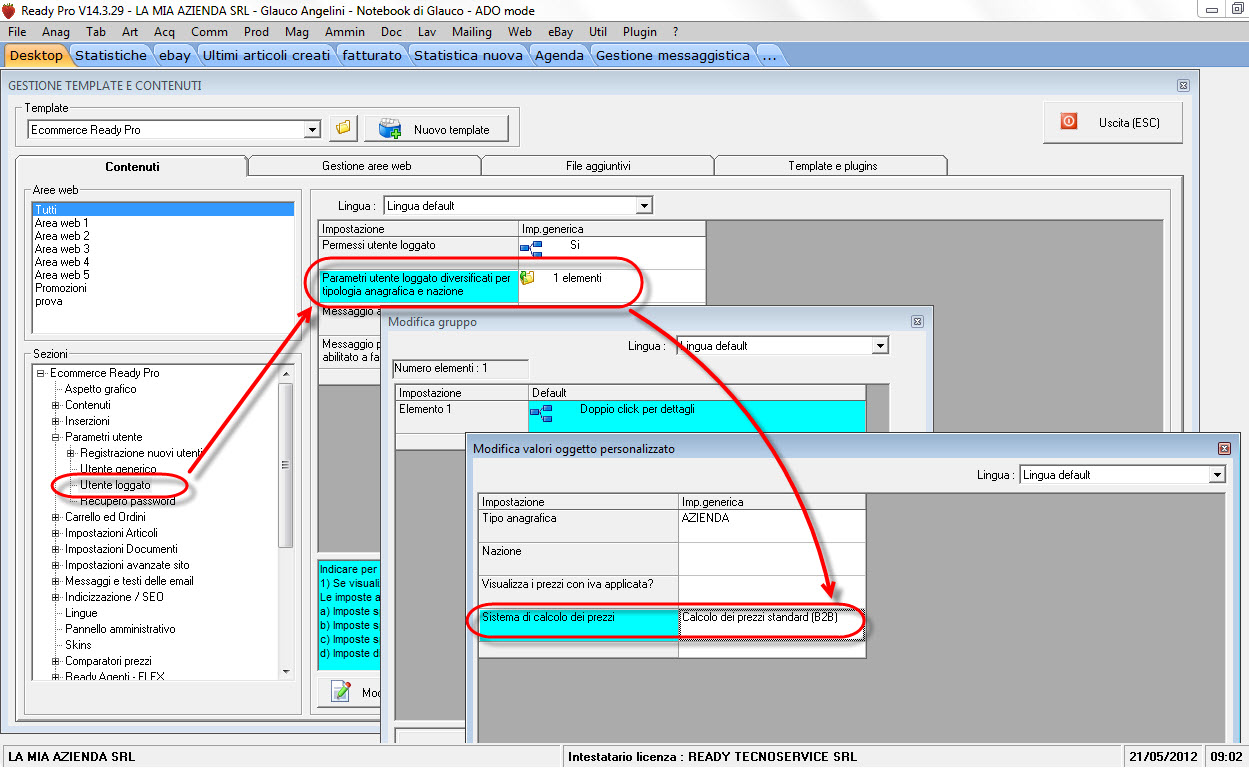This screenshot has width=1249, height=773.
Task: Switch to the Gestione messaggistica tab
Action: 672,55
